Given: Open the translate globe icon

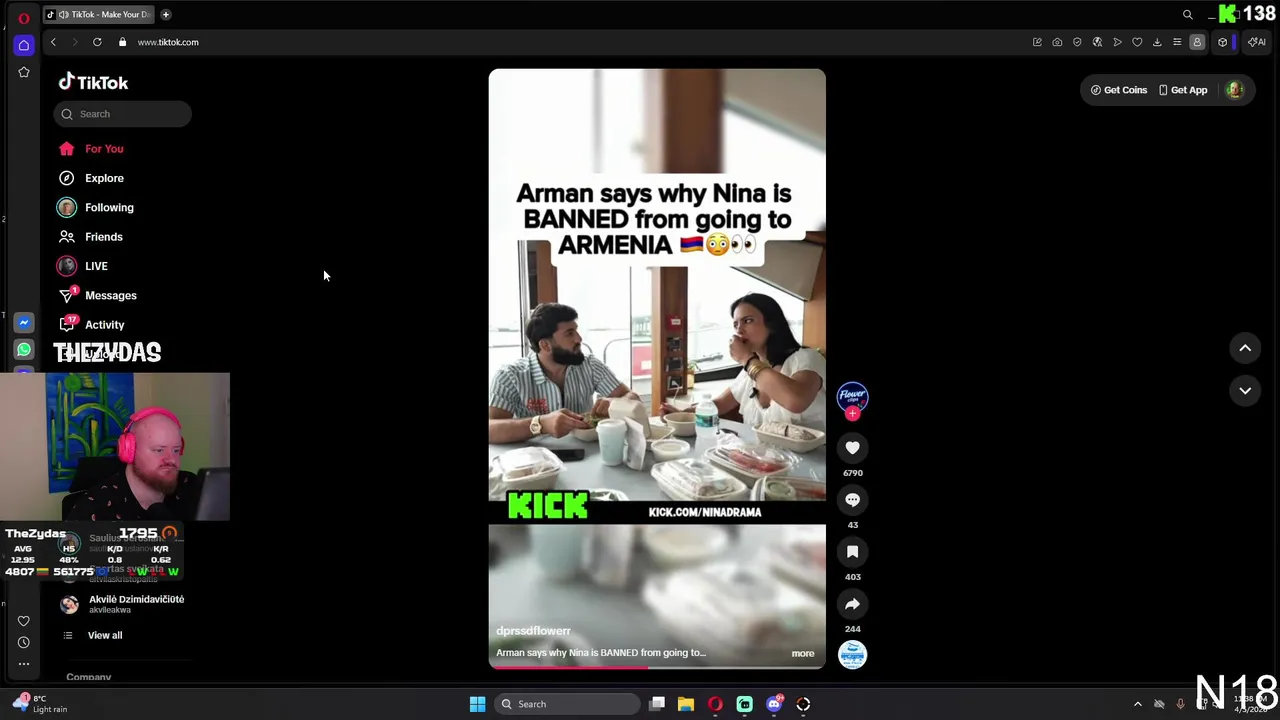Looking at the screenshot, I should pyautogui.click(x=1097, y=42).
